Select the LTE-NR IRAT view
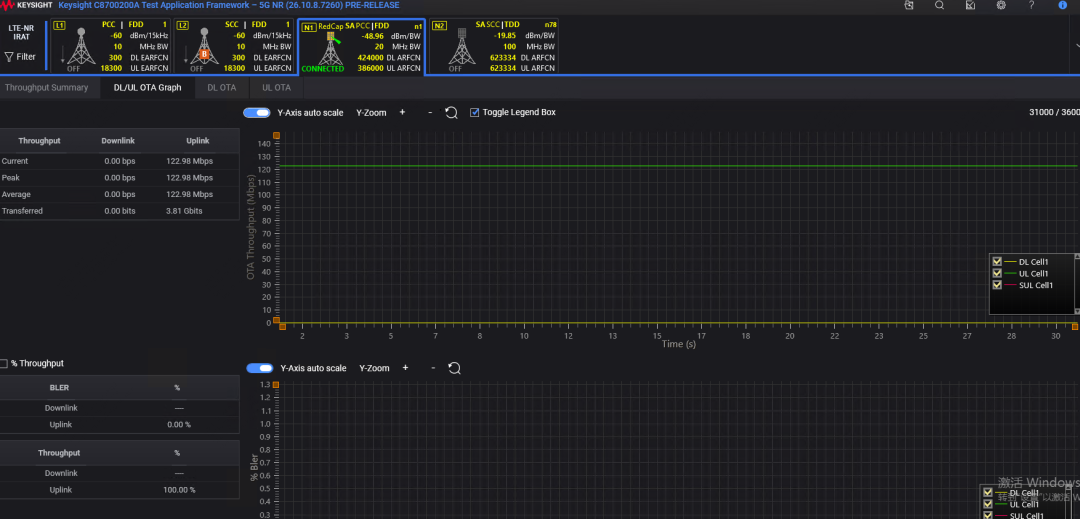 coord(21,32)
